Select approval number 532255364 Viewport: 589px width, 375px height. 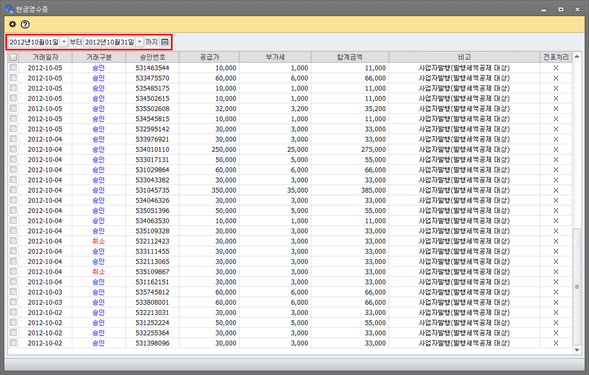coord(152,333)
